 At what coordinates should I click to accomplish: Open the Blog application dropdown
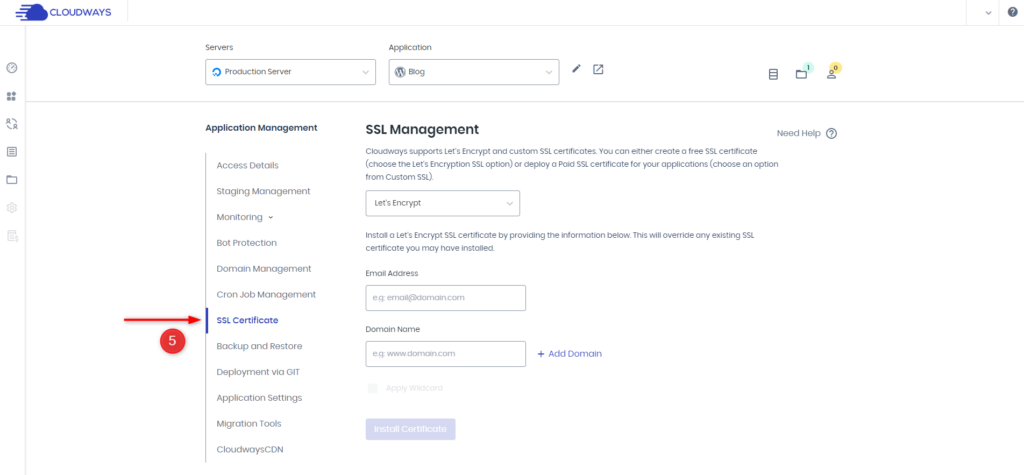pyautogui.click(x=474, y=72)
